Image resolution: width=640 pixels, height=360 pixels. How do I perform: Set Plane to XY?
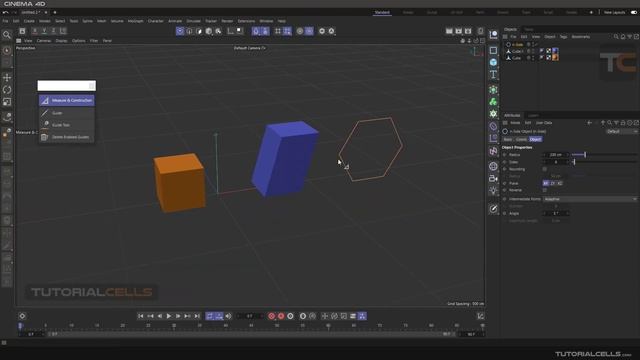point(546,183)
